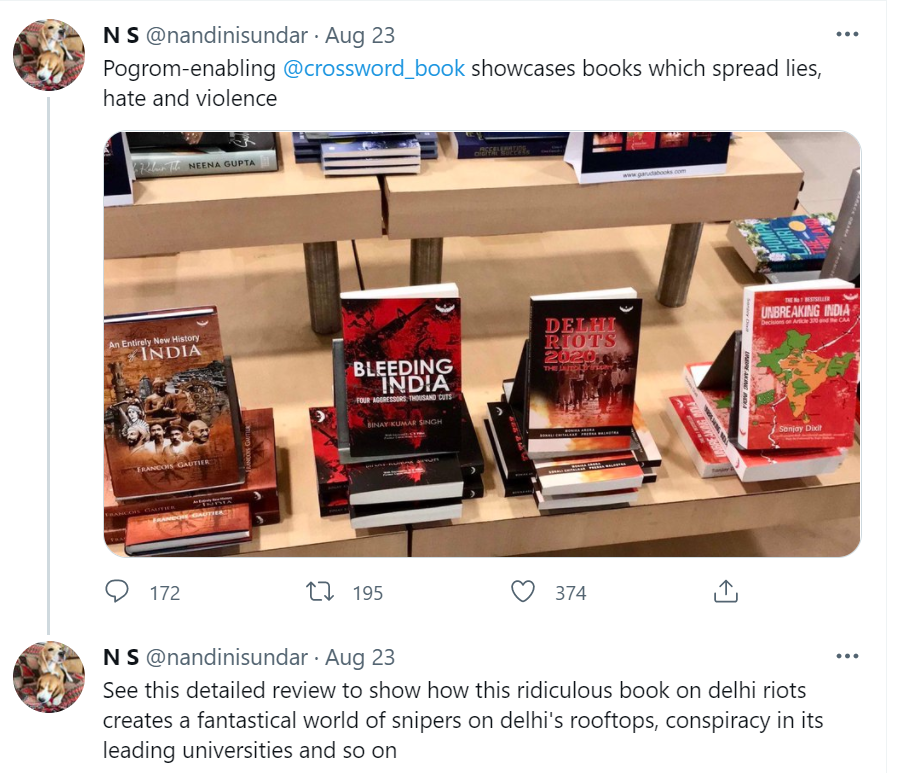Open the @nandinisundar handle on second tweet
897x773 pixels.
tap(227, 658)
